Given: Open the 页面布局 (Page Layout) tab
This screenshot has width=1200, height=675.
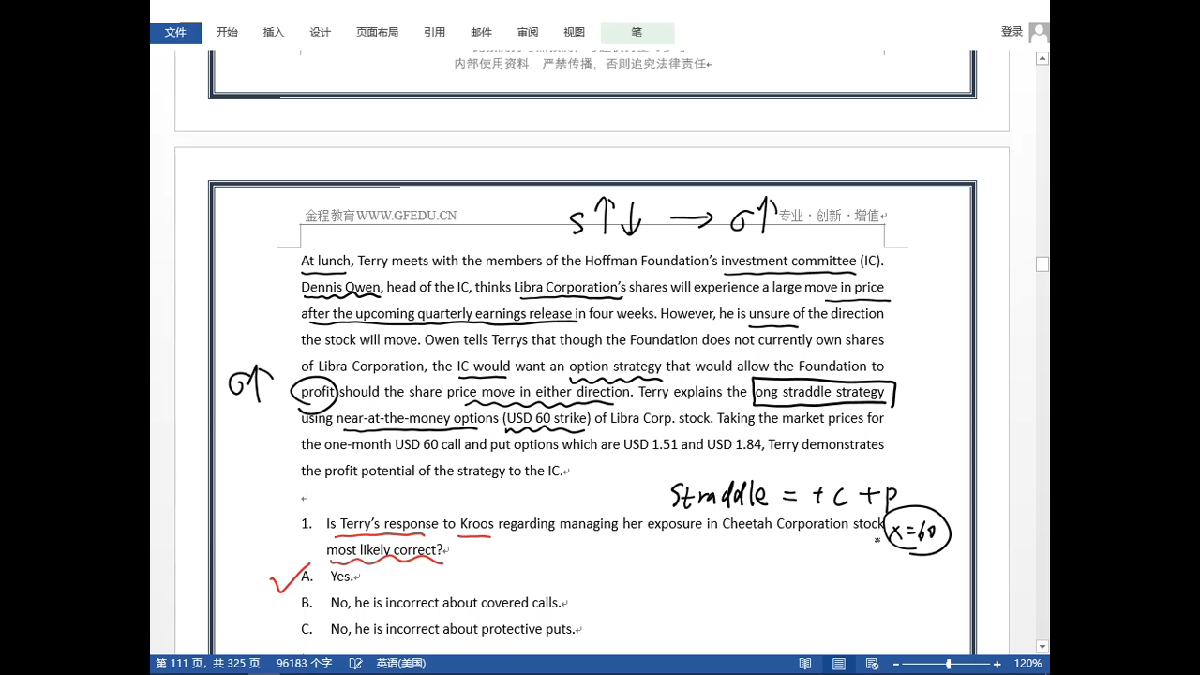Looking at the screenshot, I should click(x=377, y=32).
